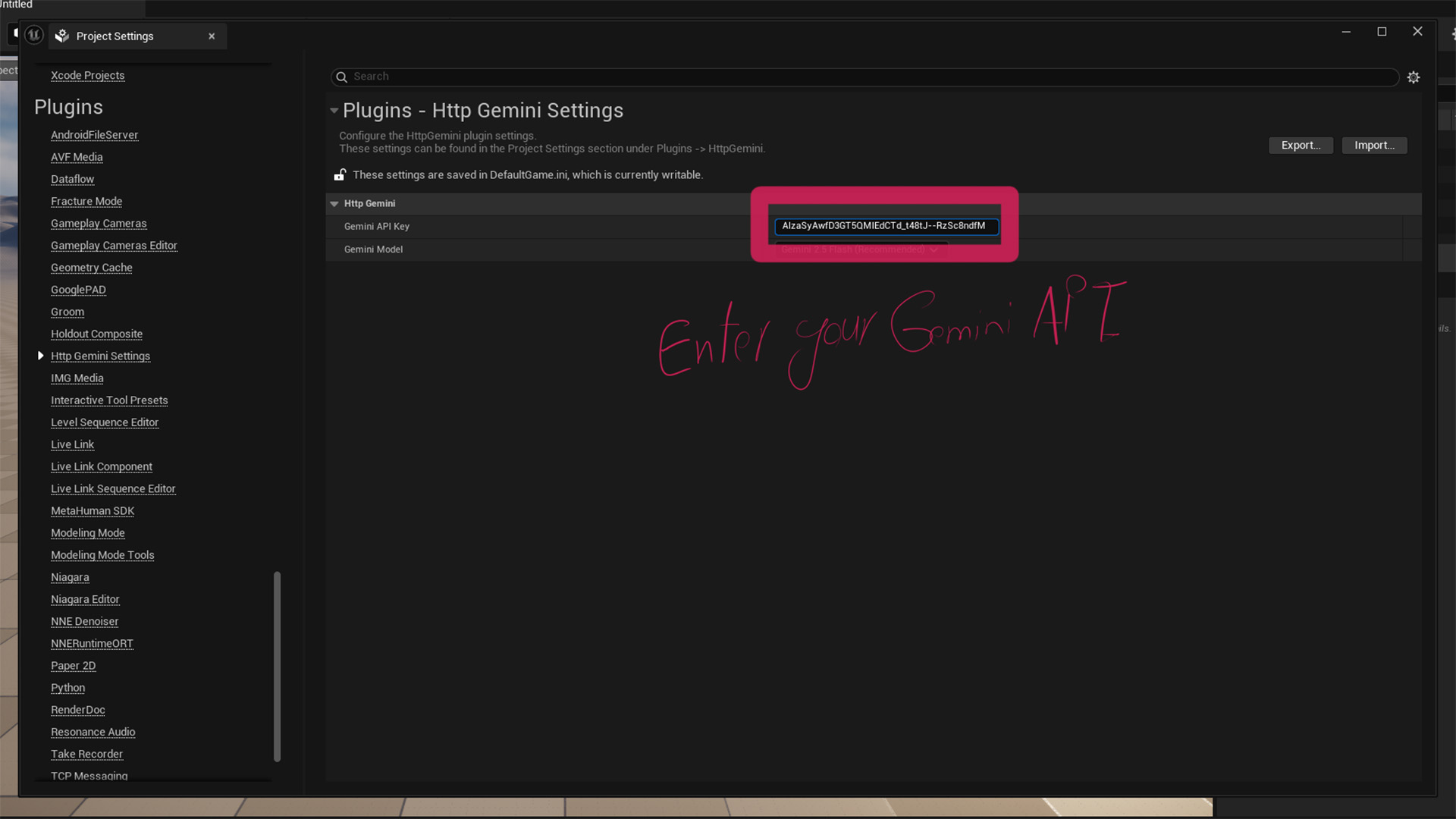The image size is (1456, 819).
Task: Click the sidebar vertical scrollbar
Action: click(277, 666)
